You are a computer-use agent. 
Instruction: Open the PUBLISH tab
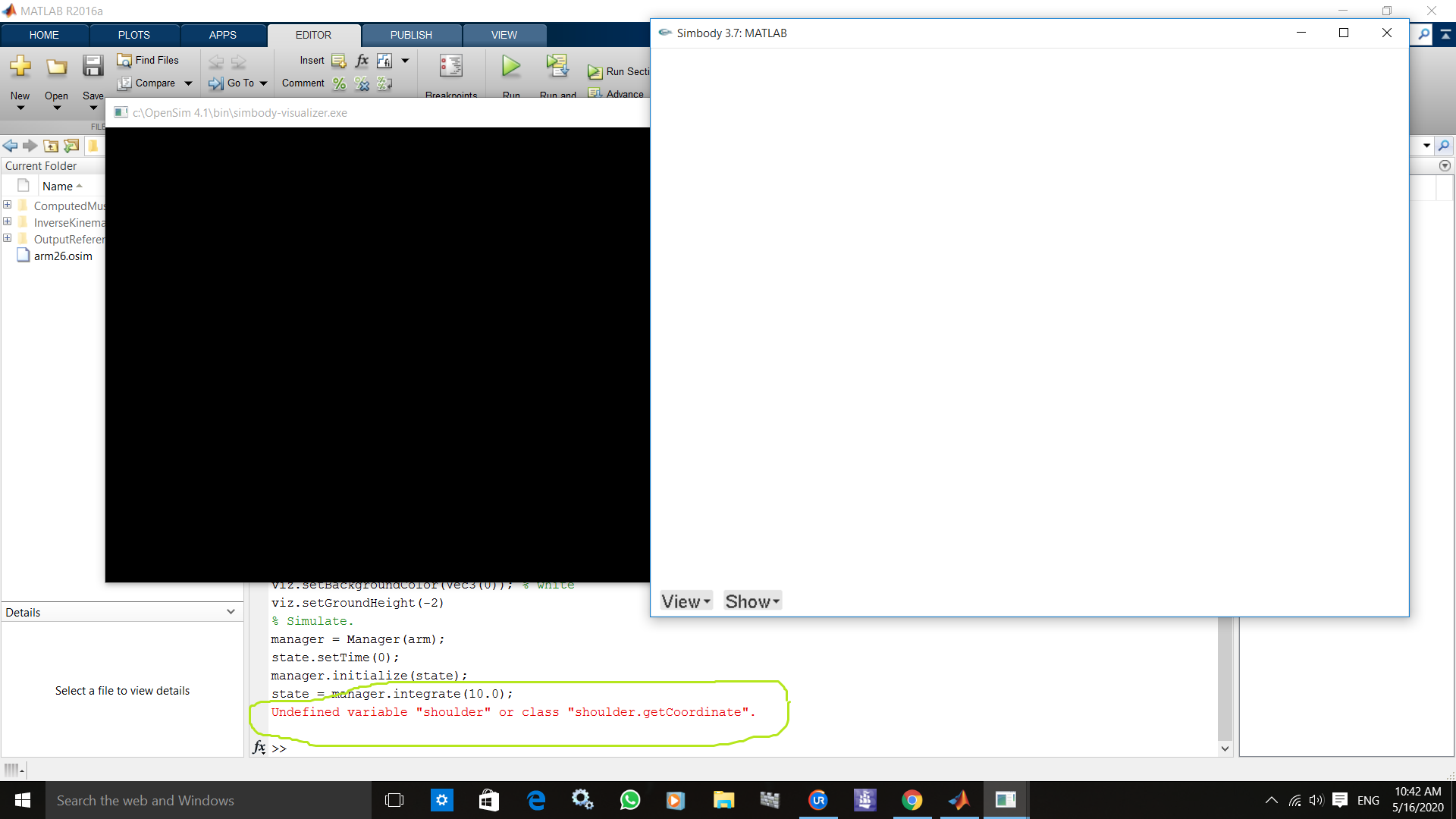tap(411, 35)
